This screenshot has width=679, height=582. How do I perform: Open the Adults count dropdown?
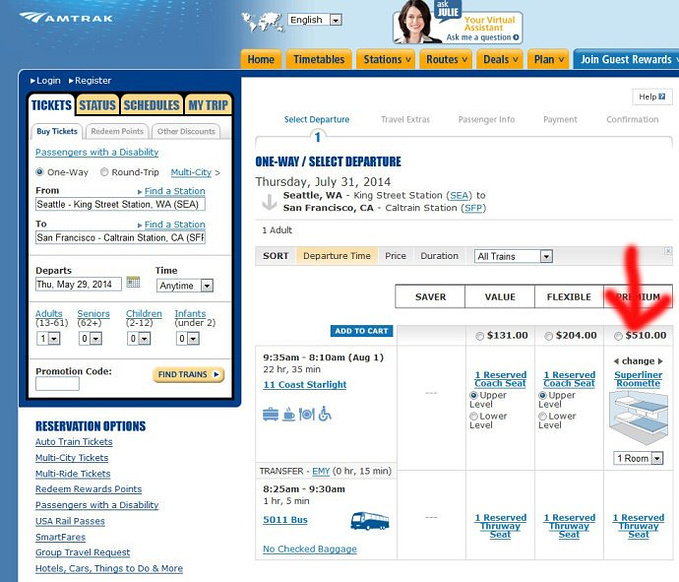tap(48, 338)
